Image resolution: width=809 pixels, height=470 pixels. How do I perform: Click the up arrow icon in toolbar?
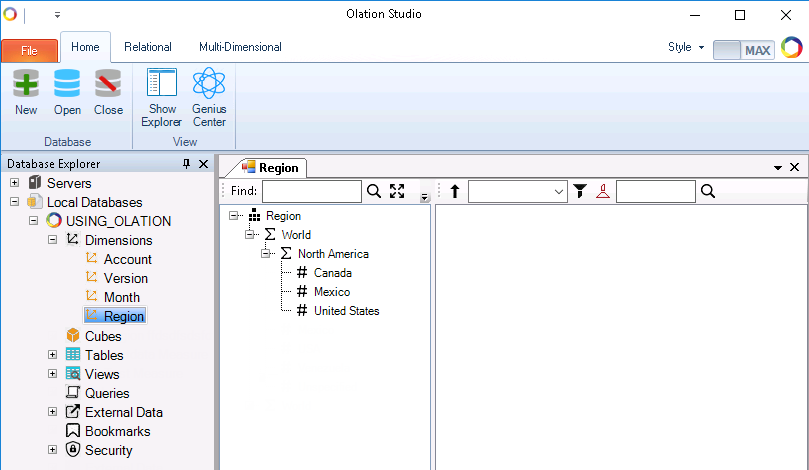click(455, 191)
